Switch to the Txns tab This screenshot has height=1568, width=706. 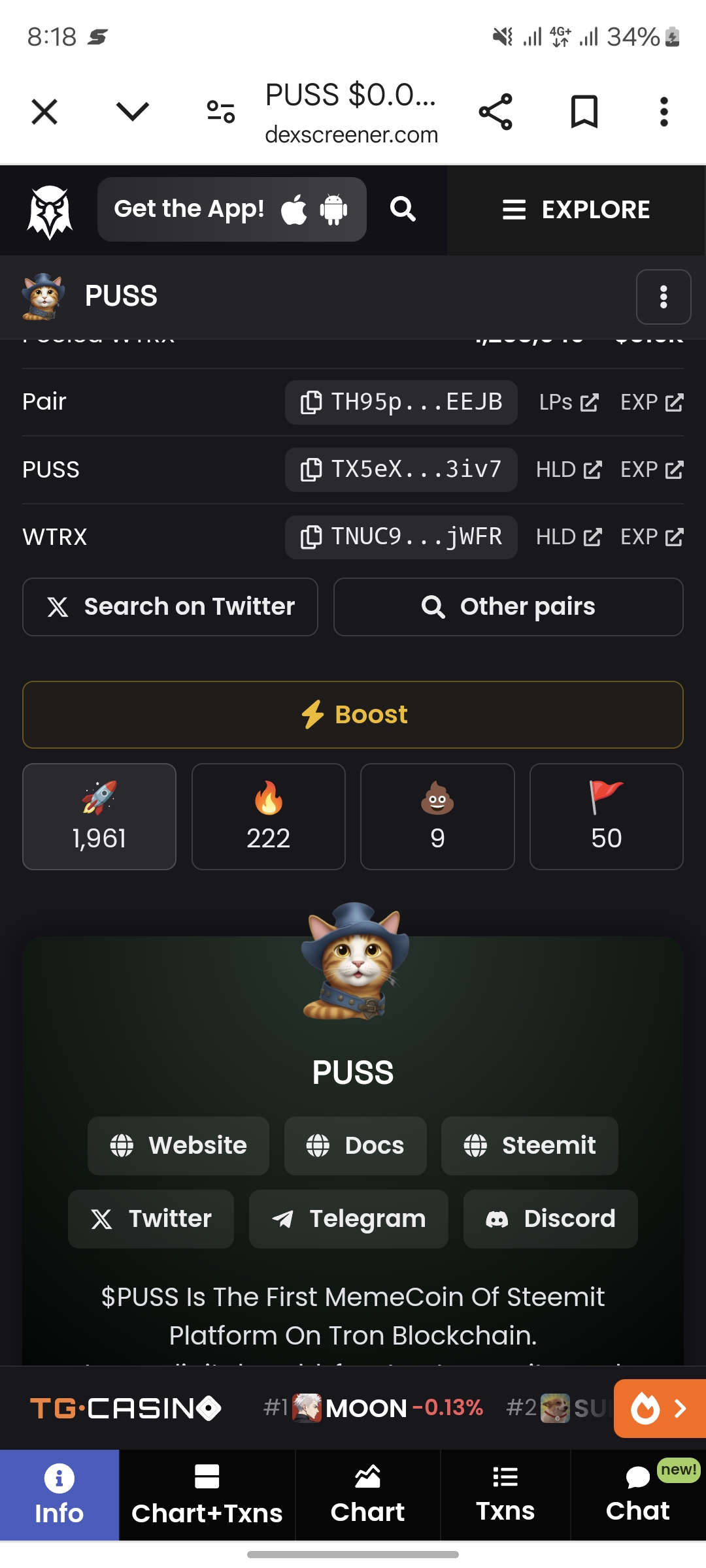[x=505, y=1495]
